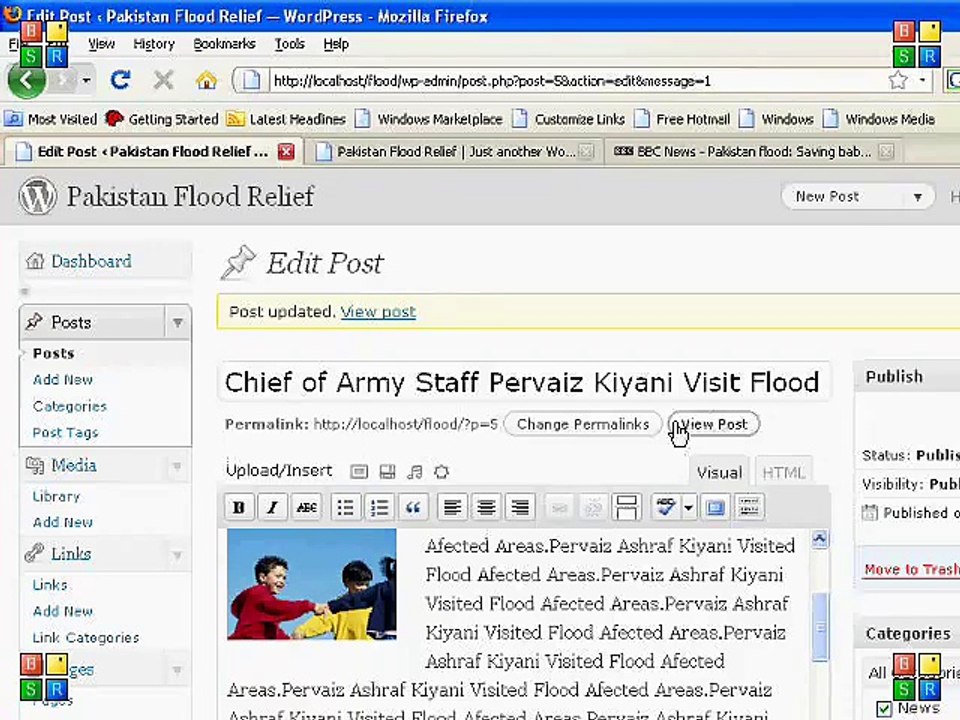Open the View menu
The image size is (960, 720).
[101, 44]
